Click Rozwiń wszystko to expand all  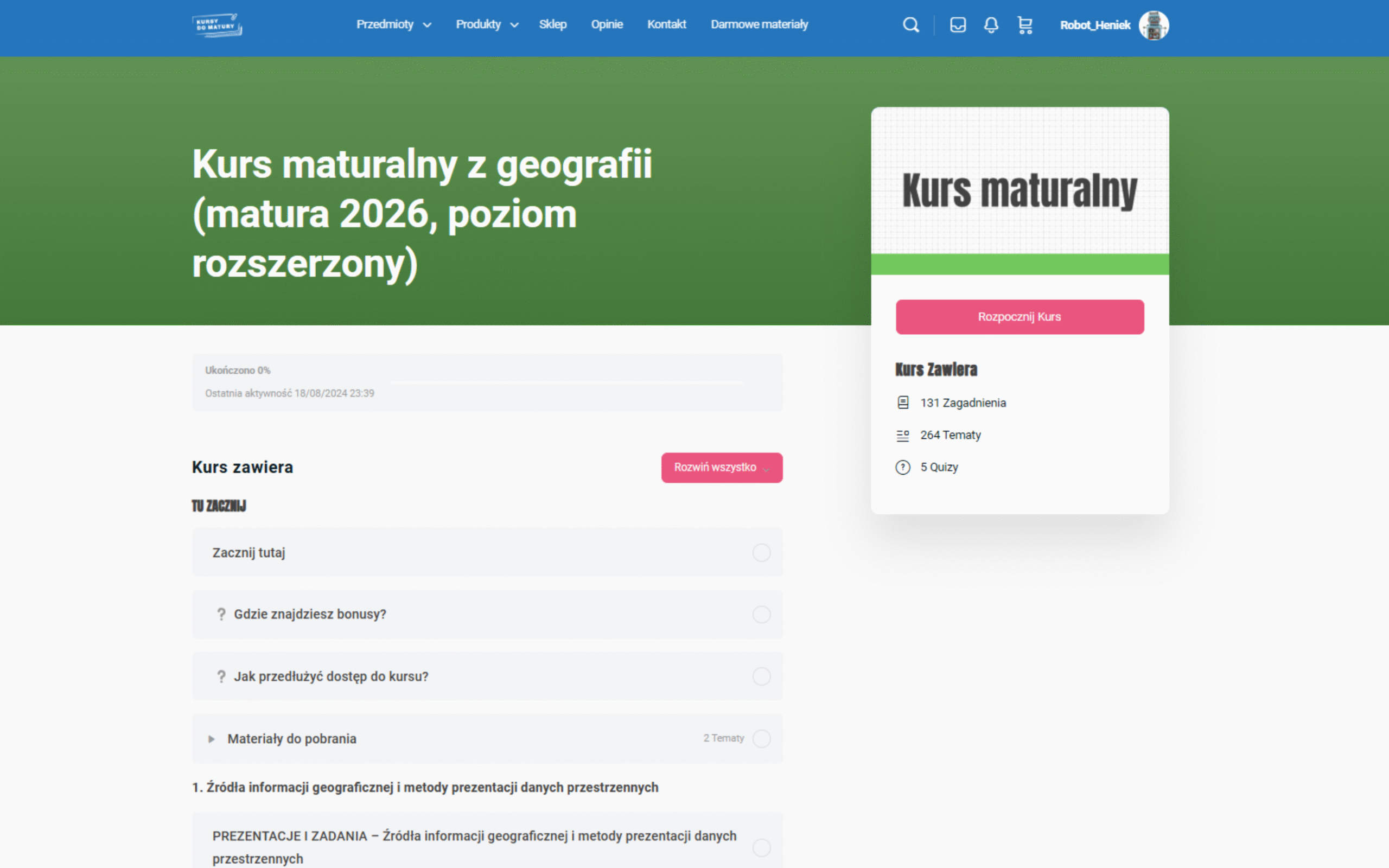click(x=722, y=467)
